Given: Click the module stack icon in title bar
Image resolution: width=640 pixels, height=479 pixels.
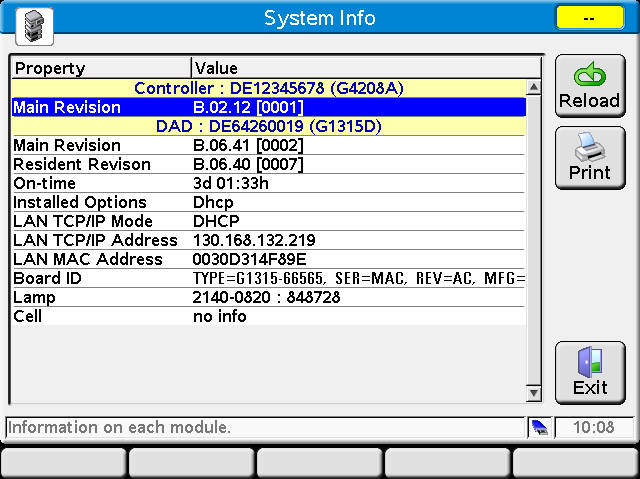Looking at the screenshot, I should [x=34, y=27].
